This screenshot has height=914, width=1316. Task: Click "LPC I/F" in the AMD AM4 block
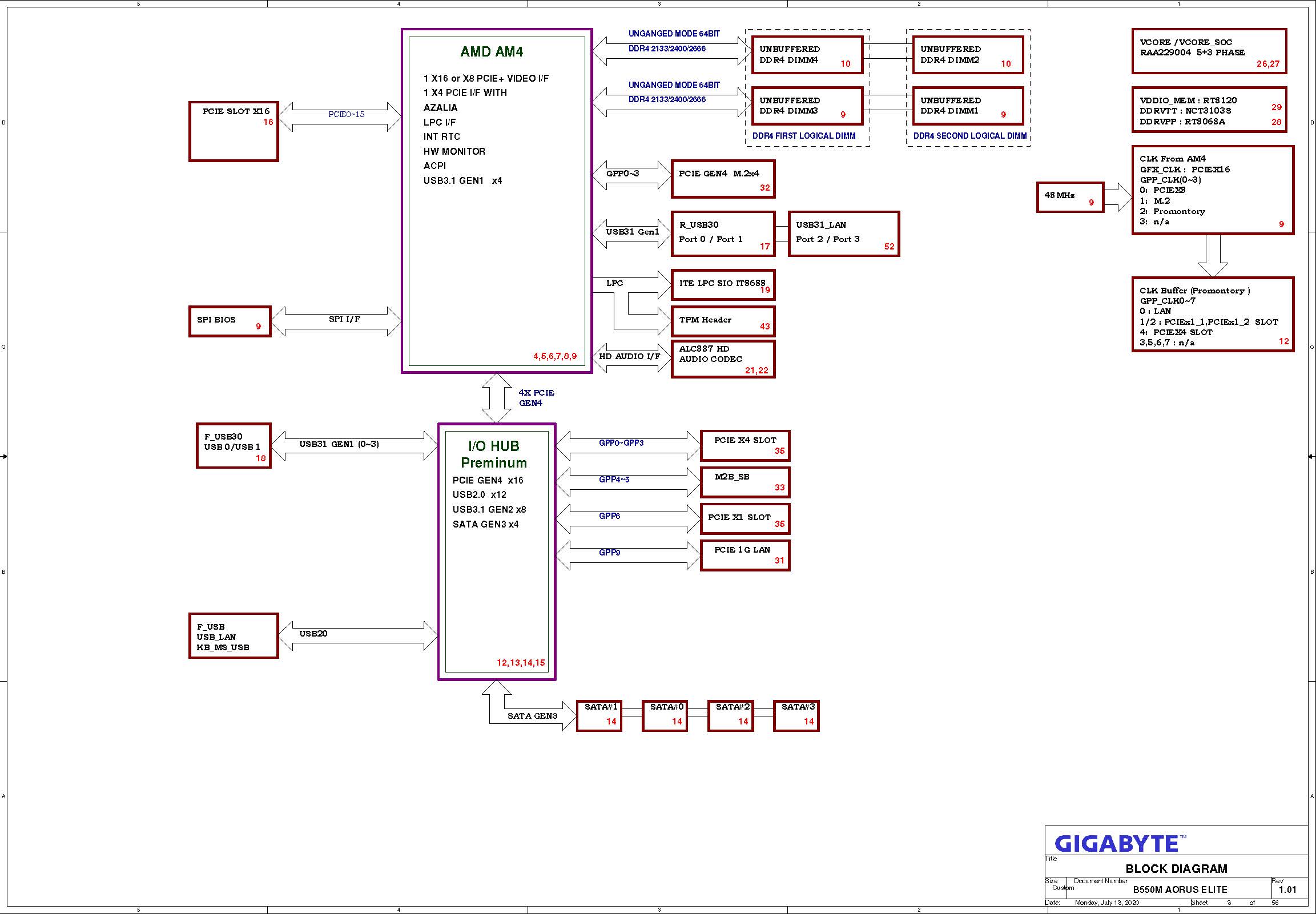[x=439, y=123]
